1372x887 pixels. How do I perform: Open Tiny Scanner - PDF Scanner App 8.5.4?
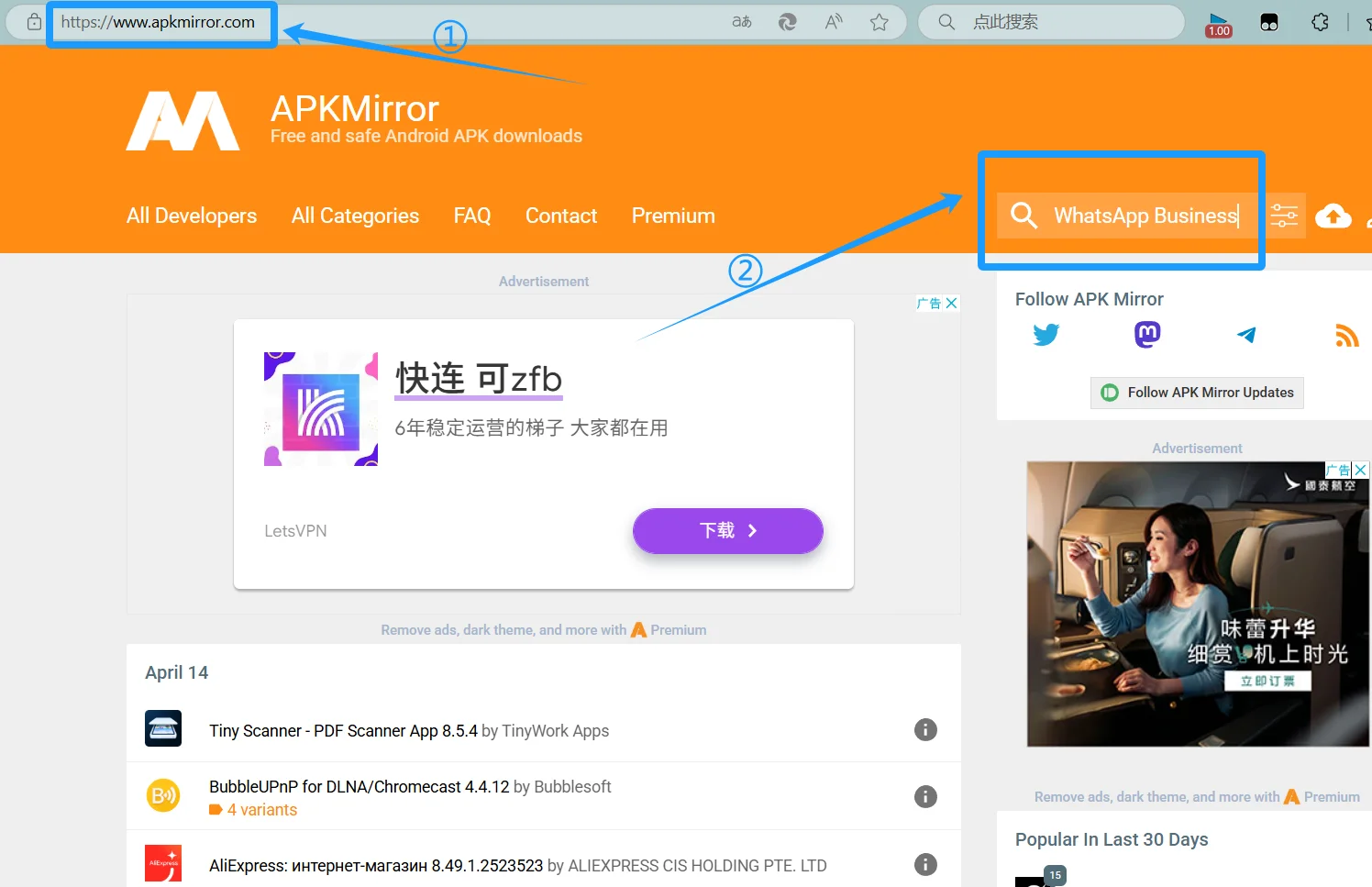point(343,731)
